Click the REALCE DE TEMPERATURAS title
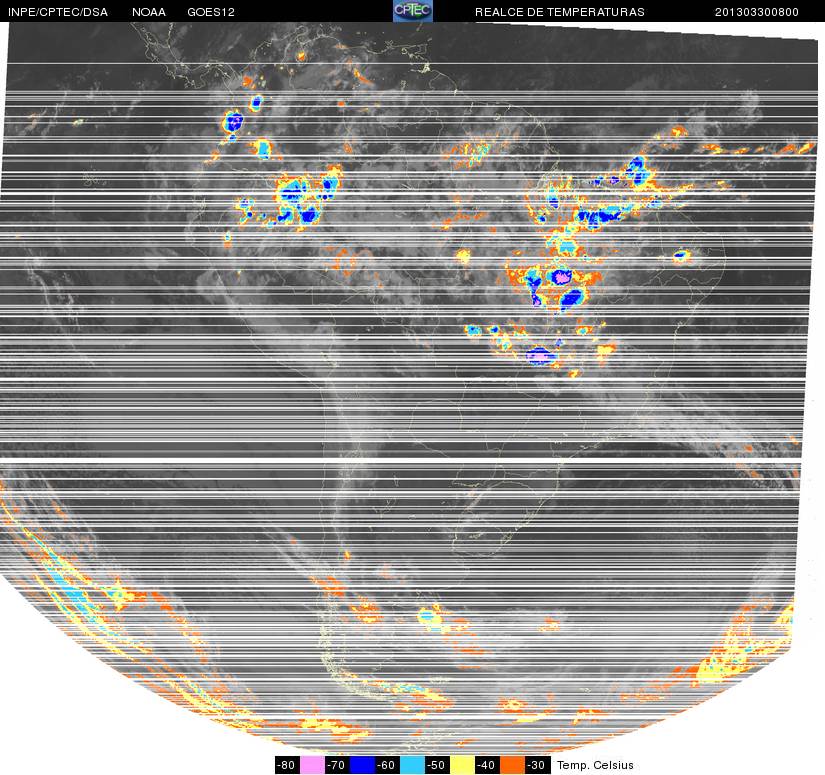 [560, 12]
